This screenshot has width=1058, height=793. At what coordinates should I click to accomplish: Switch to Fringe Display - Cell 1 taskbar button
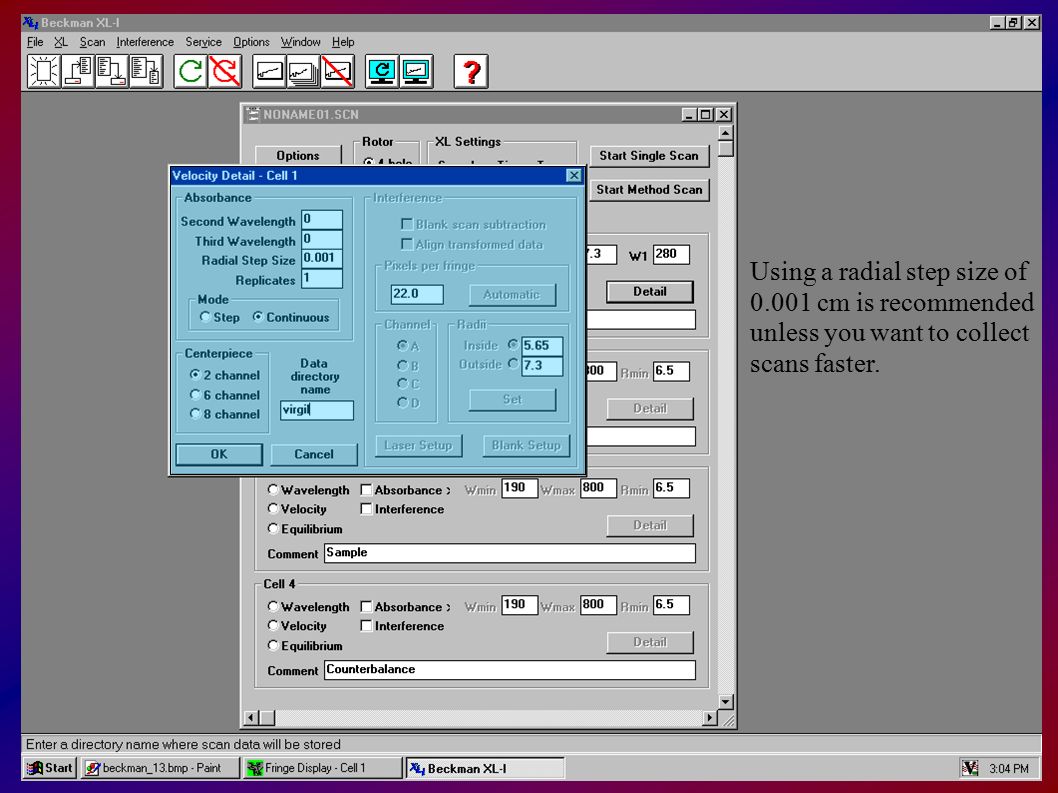pos(323,768)
